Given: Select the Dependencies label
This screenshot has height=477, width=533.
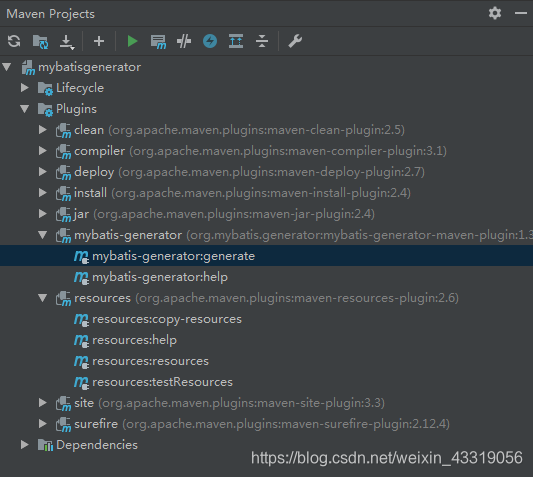Looking at the screenshot, I should coord(97,445).
